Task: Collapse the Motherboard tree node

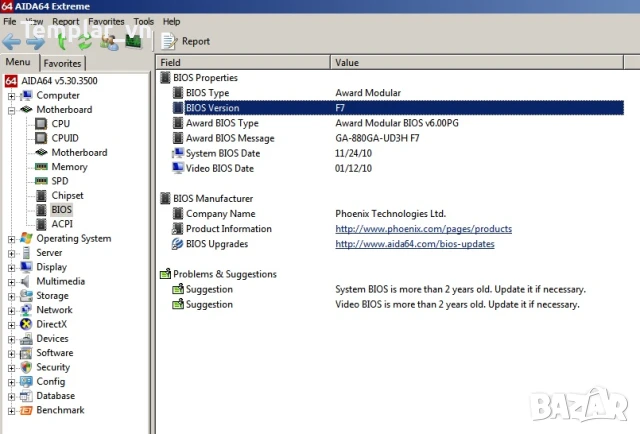Action: click(x=12, y=110)
